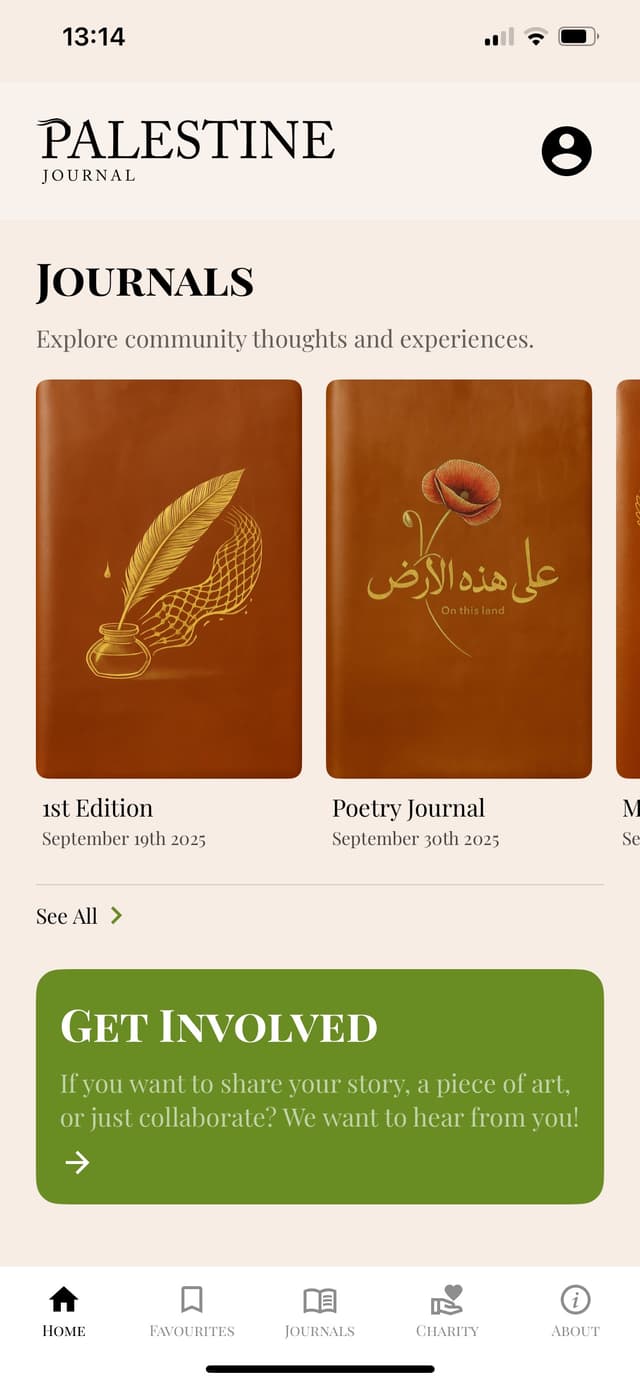Open the 1st Edition journal cover
This screenshot has width=640, height=1385.
[169, 579]
